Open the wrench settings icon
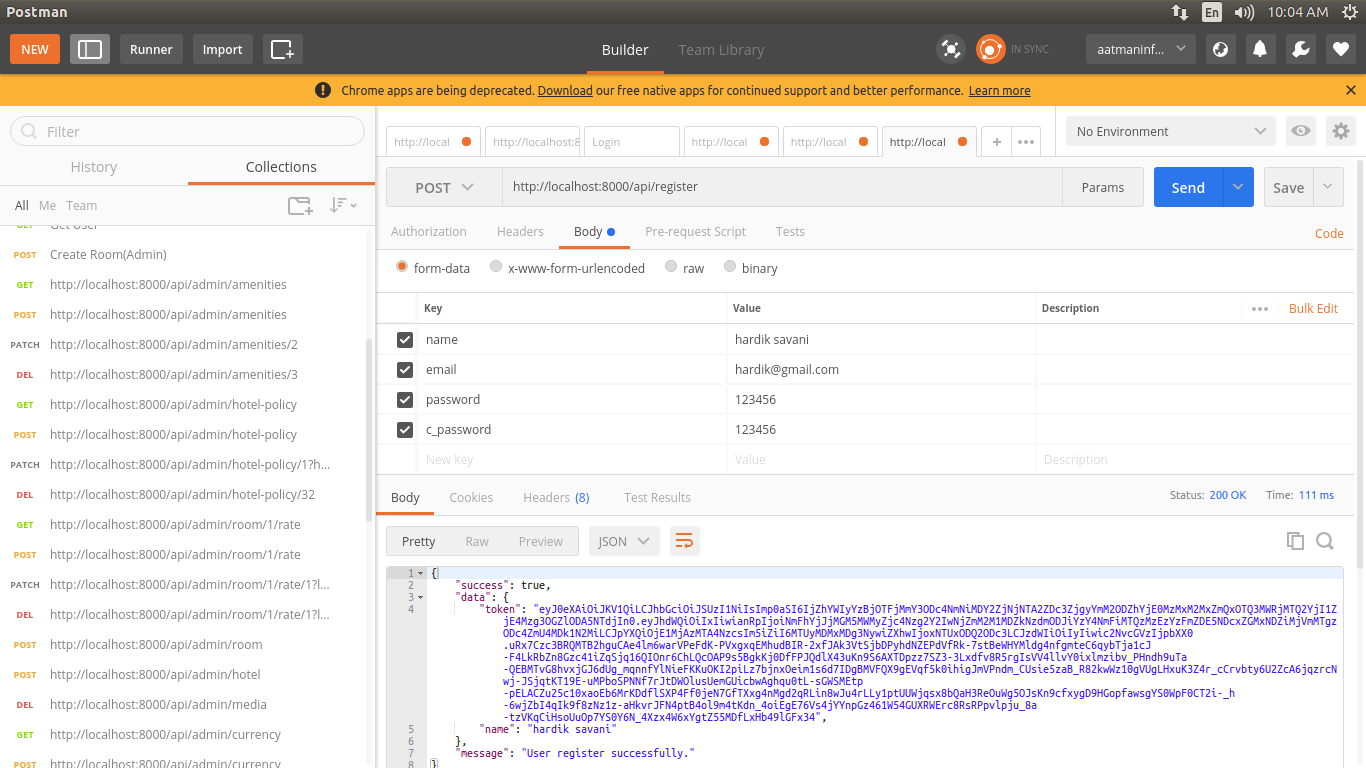The height and width of the screenshot is (768, 1366). pyautogui.click(x=1300, y=49)
